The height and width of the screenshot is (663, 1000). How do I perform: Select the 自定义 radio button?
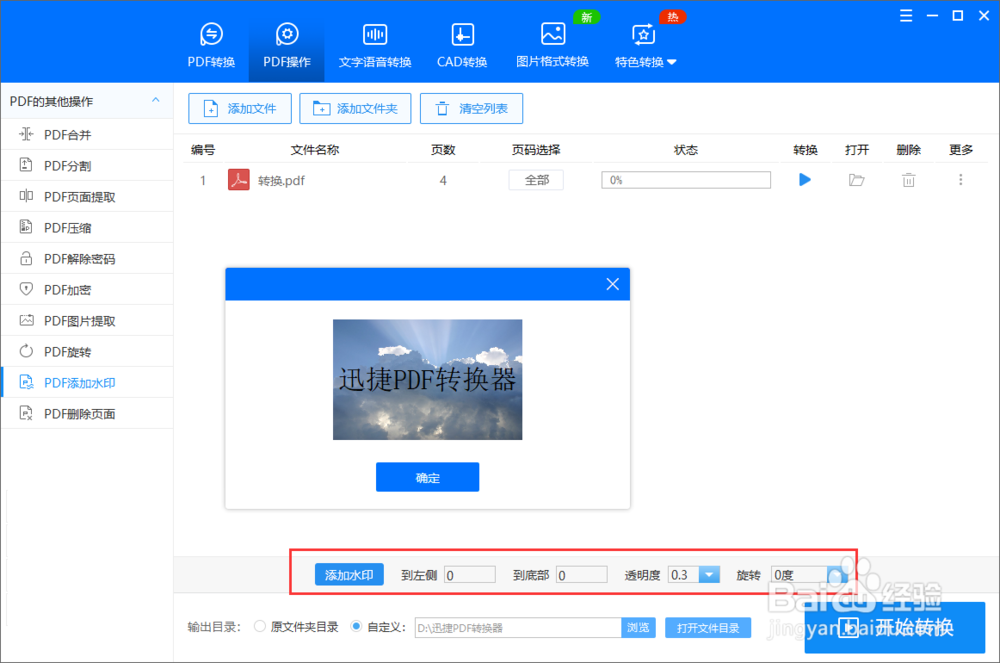[x=357, y=627]
